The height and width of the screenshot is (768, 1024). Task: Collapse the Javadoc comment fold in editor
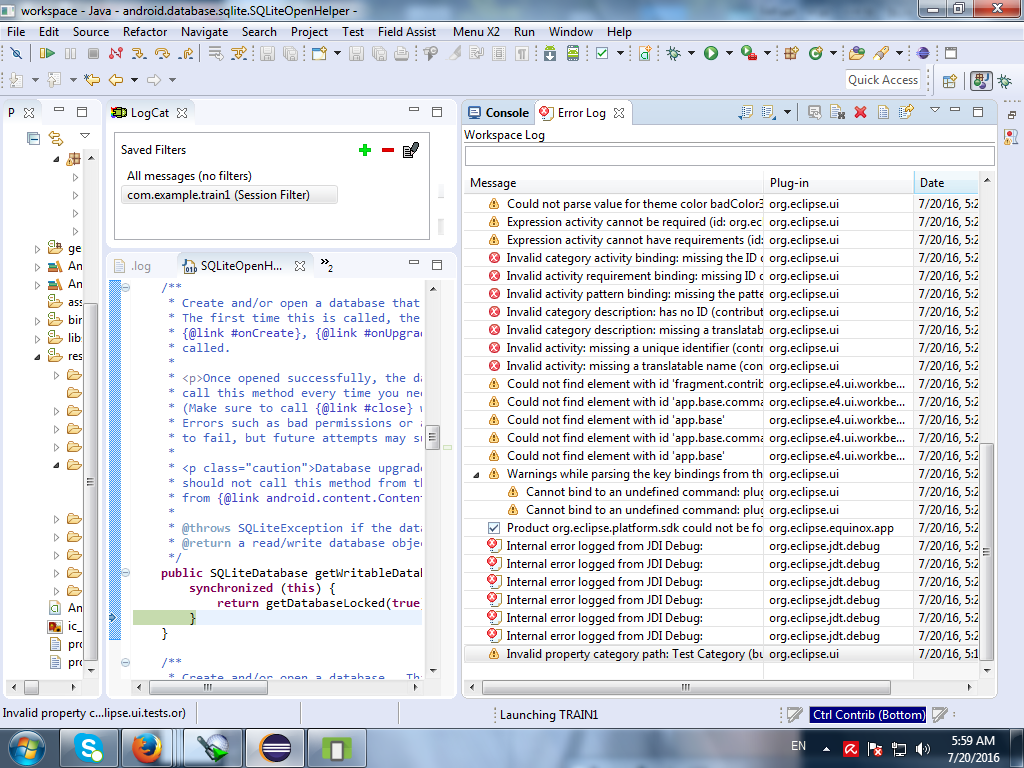point(125,288)
